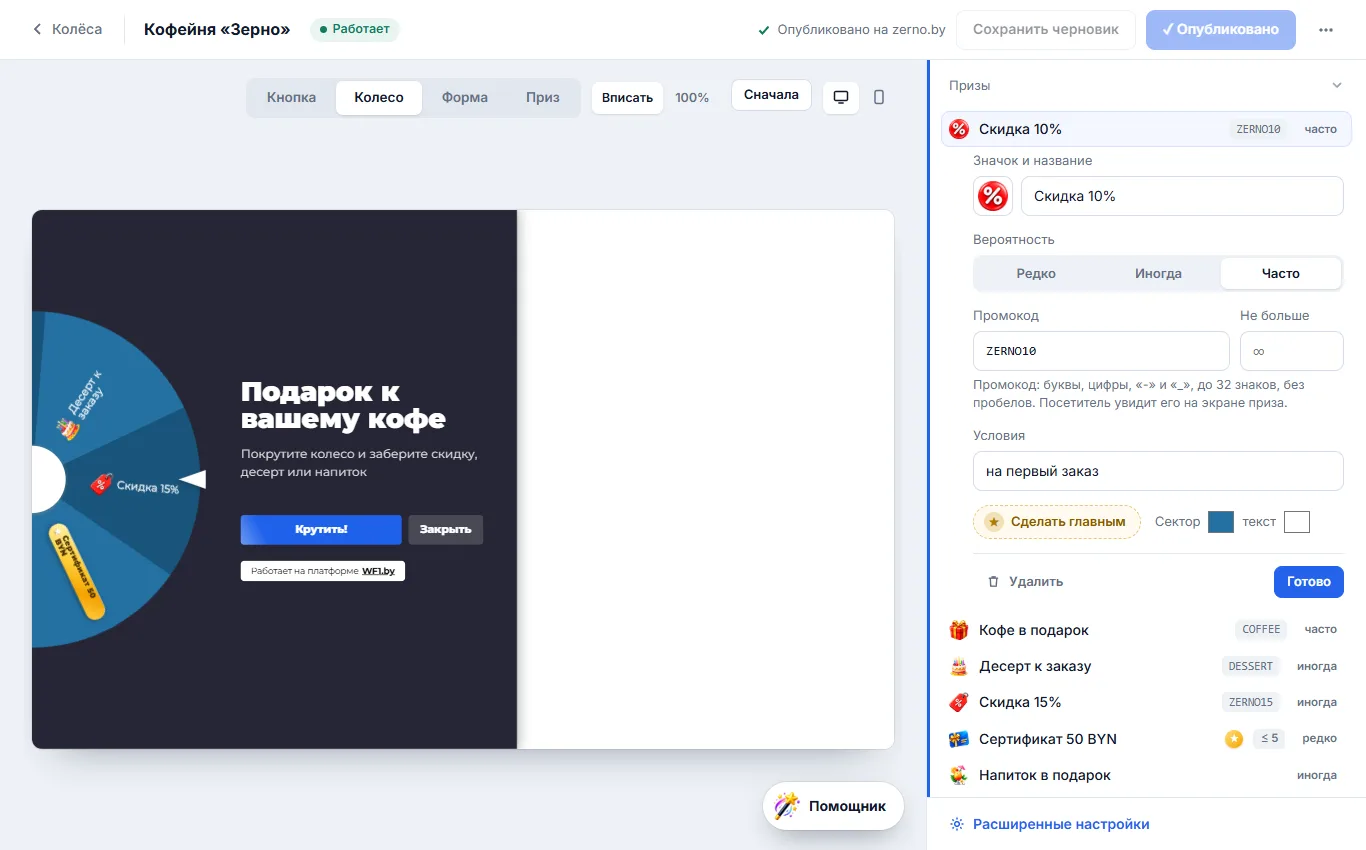Click the percent emoji icon picker
The width and height of the screenshot is (1366, 850).
point(992,196)
